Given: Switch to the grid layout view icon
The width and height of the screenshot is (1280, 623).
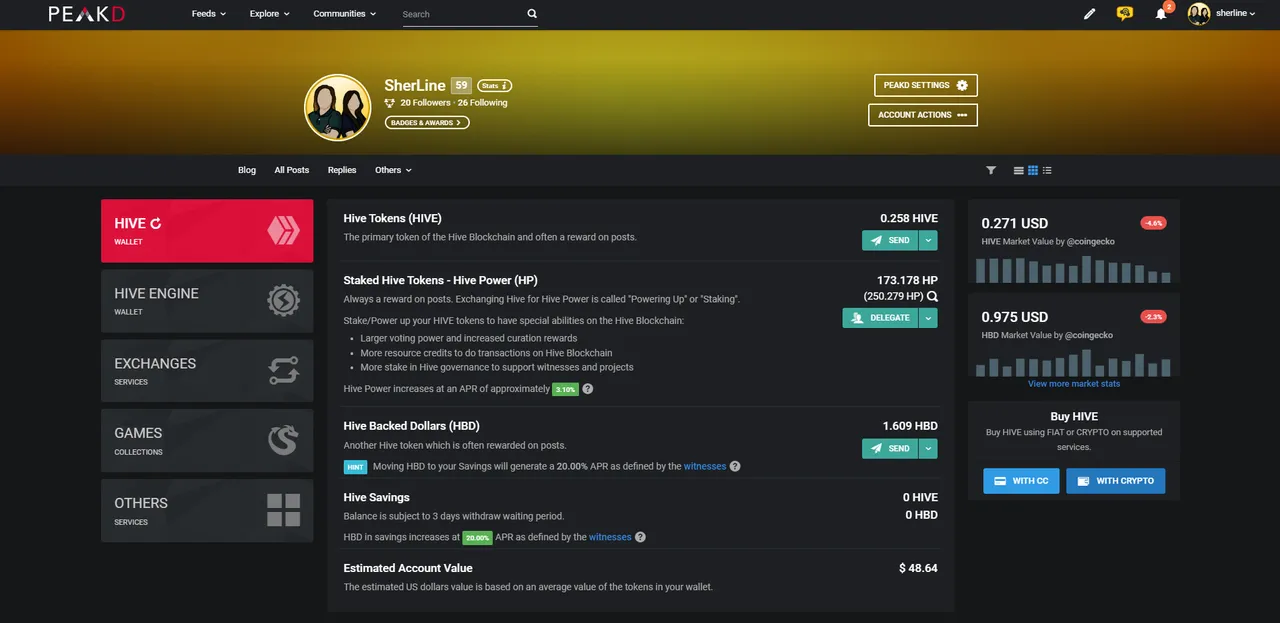Looking at the screenshot, I should click(1033, 170).
